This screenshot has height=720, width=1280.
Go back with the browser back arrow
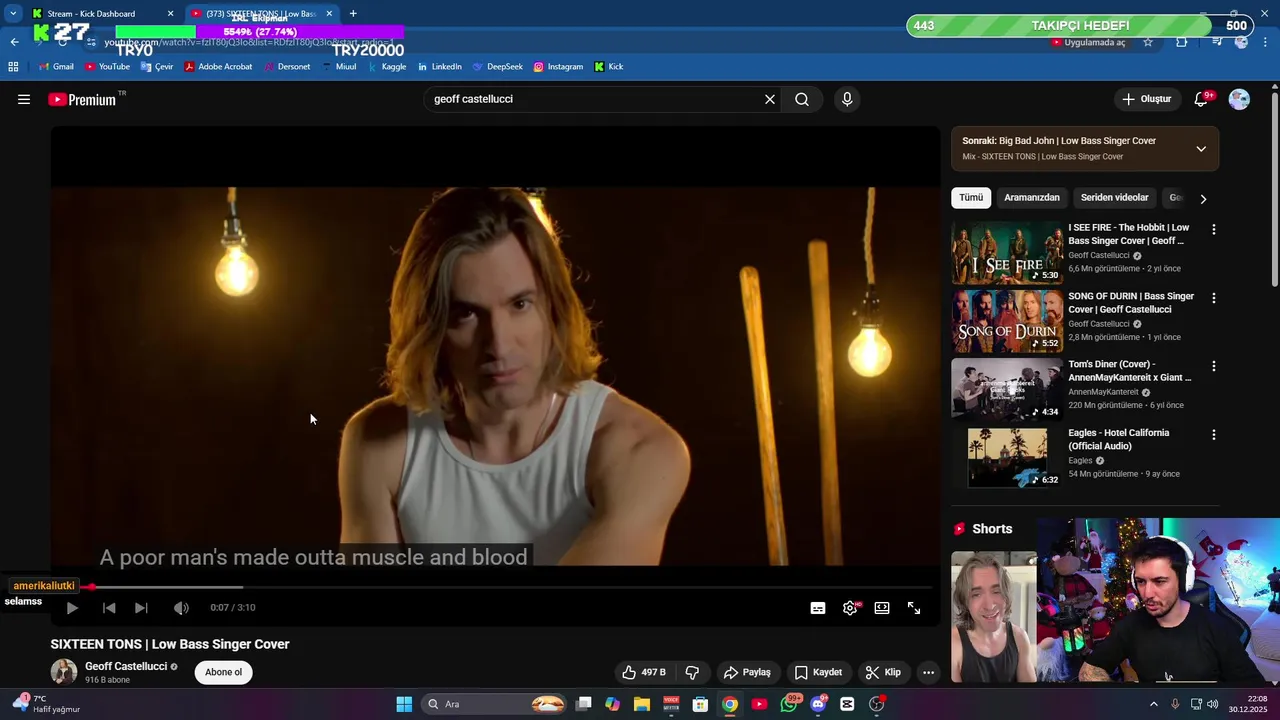pyautogui.click(x=14, y=42)
